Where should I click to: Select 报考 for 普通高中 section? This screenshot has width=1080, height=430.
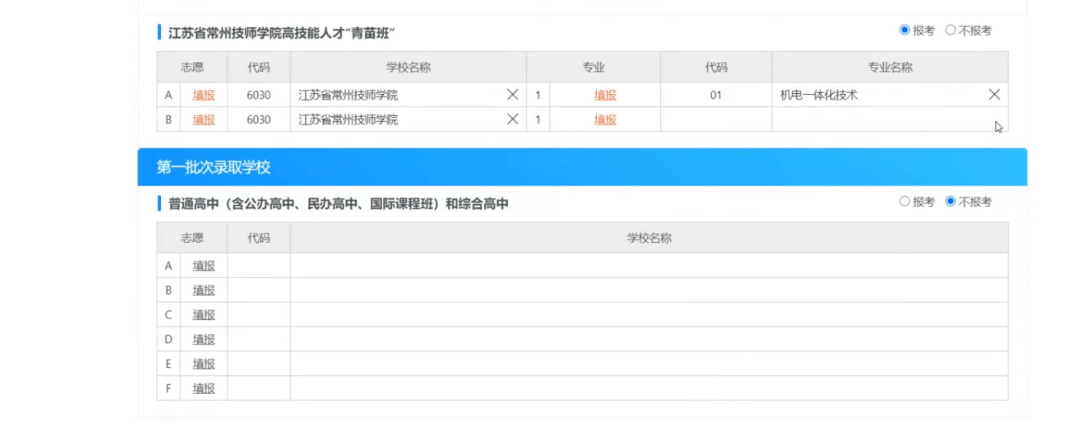click(905, 202)
